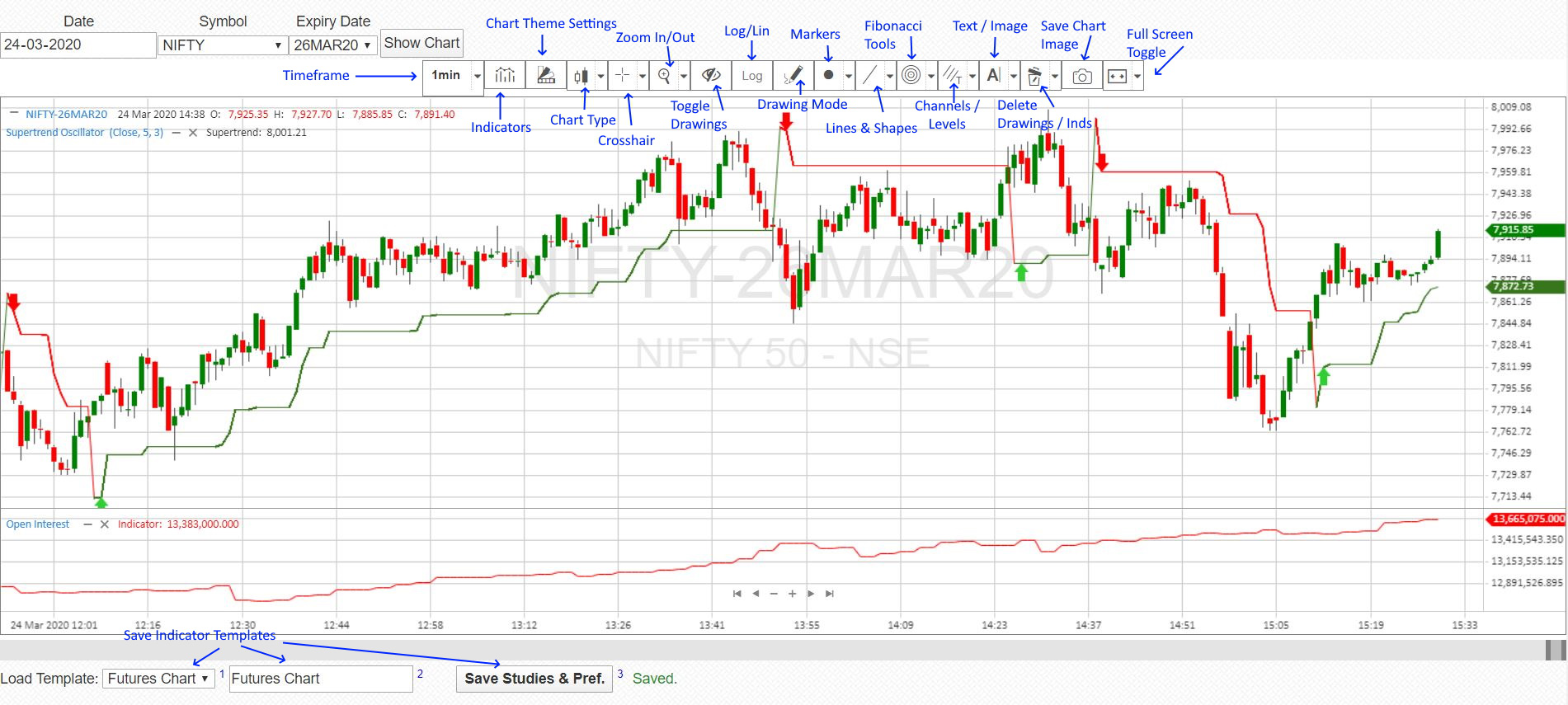Open the NIFTY symbol dropdown
1568x705 pixels.
click(x=222, y=45)
